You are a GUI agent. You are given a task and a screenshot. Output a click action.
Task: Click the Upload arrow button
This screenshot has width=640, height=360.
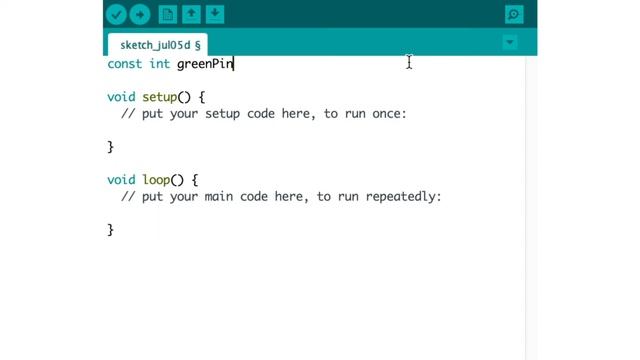[140, 15]
